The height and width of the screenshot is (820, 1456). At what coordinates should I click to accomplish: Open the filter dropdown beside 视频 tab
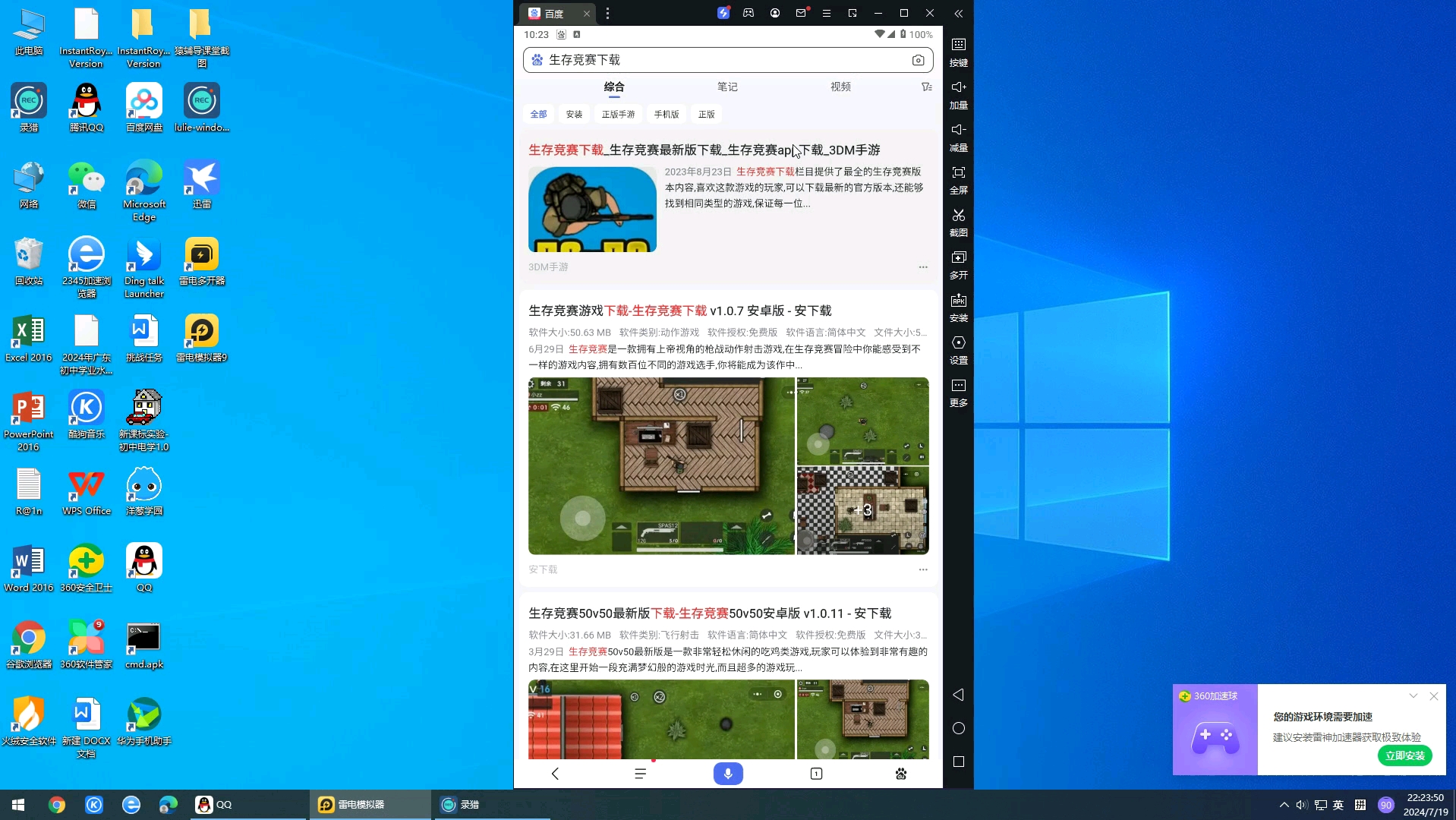(x=926, y=87)
